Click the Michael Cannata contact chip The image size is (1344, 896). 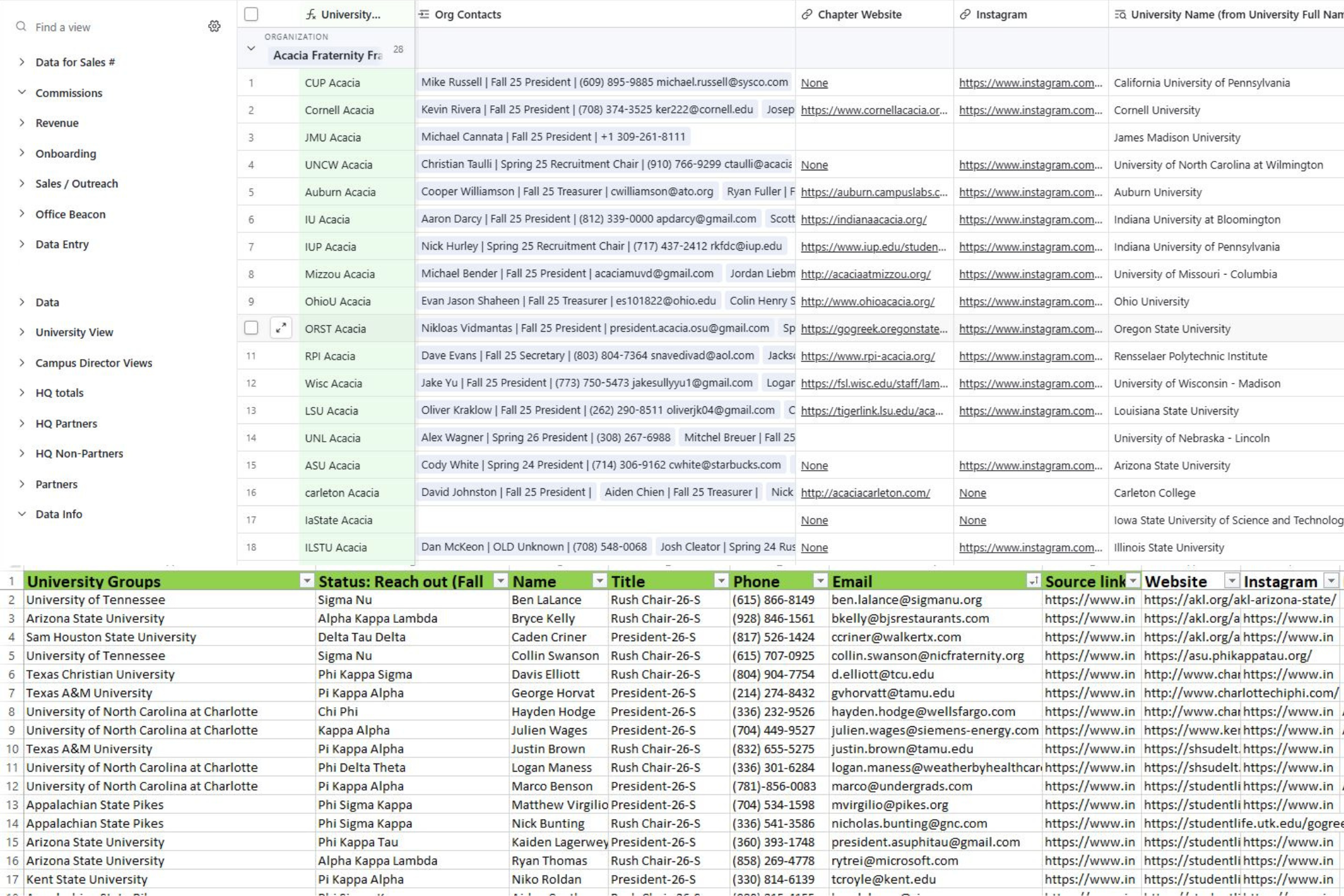point(553,136)
